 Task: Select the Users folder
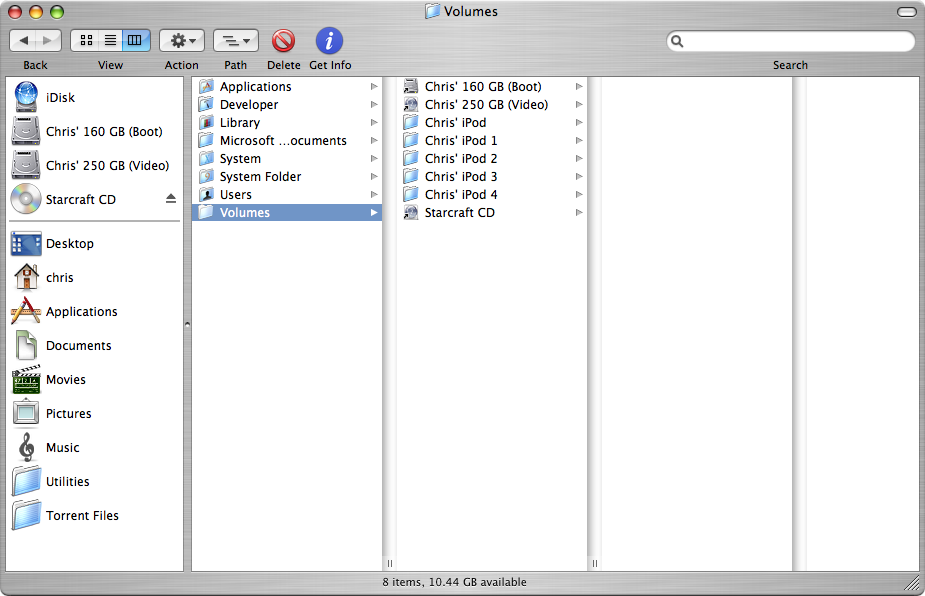(x=287, y=195)
